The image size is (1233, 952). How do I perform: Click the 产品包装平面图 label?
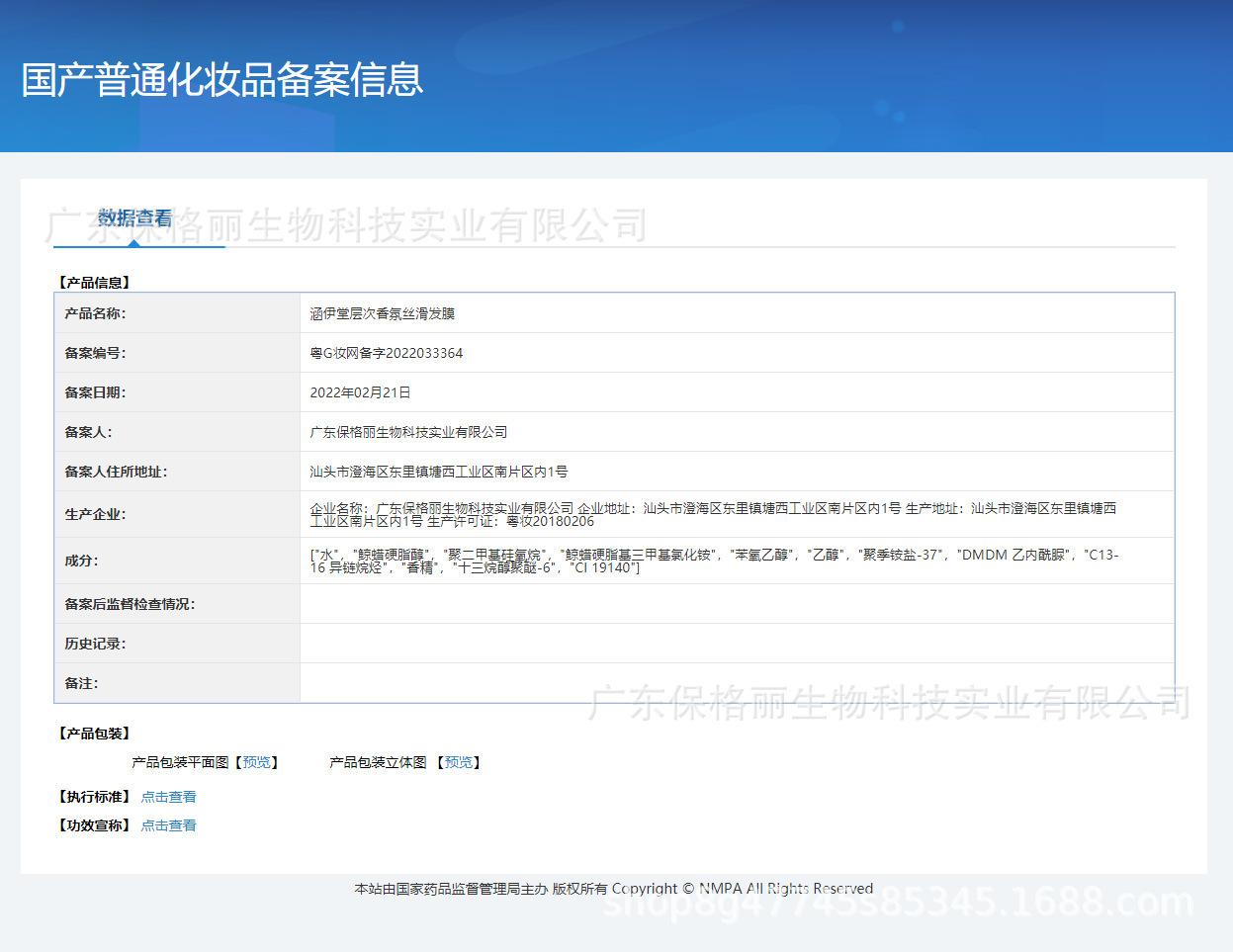coord(180,762)
